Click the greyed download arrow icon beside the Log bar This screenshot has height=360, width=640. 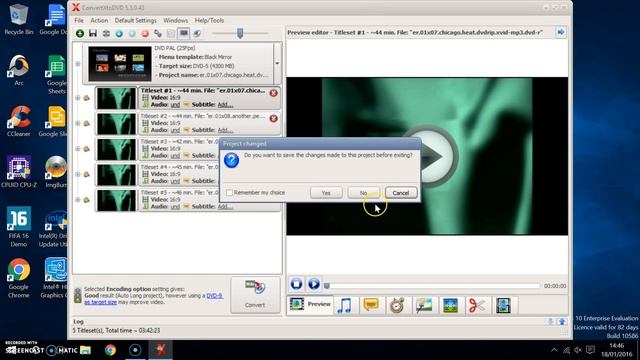(550, 322)
